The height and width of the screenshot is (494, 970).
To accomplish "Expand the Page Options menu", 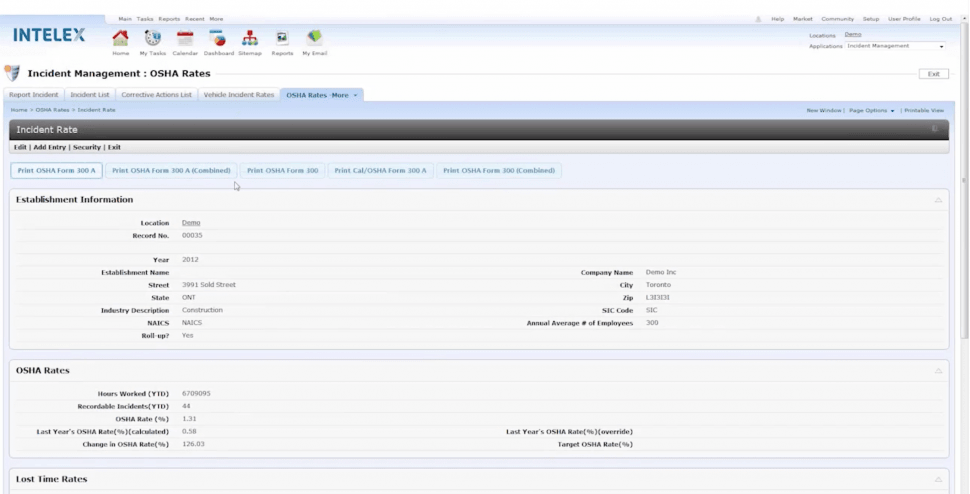I will pos(871,110).
